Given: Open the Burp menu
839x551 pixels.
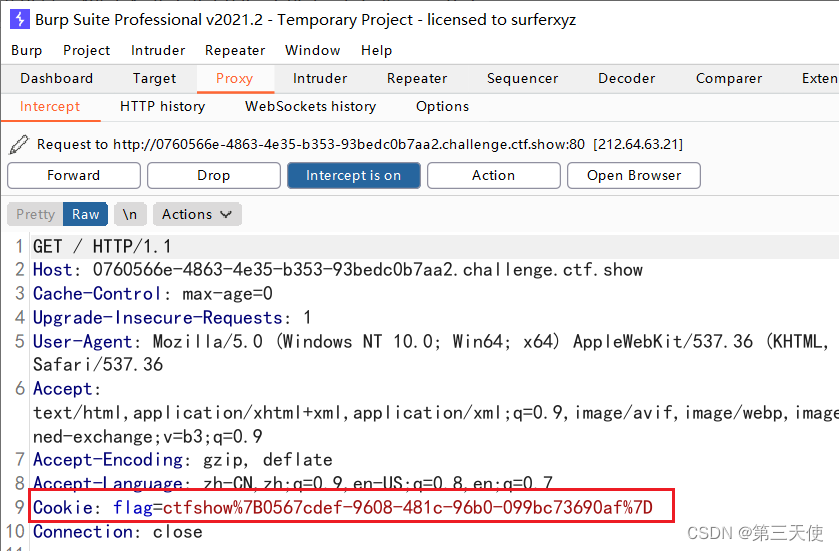Looking at the screenshot, I should [x=27, y=50].
